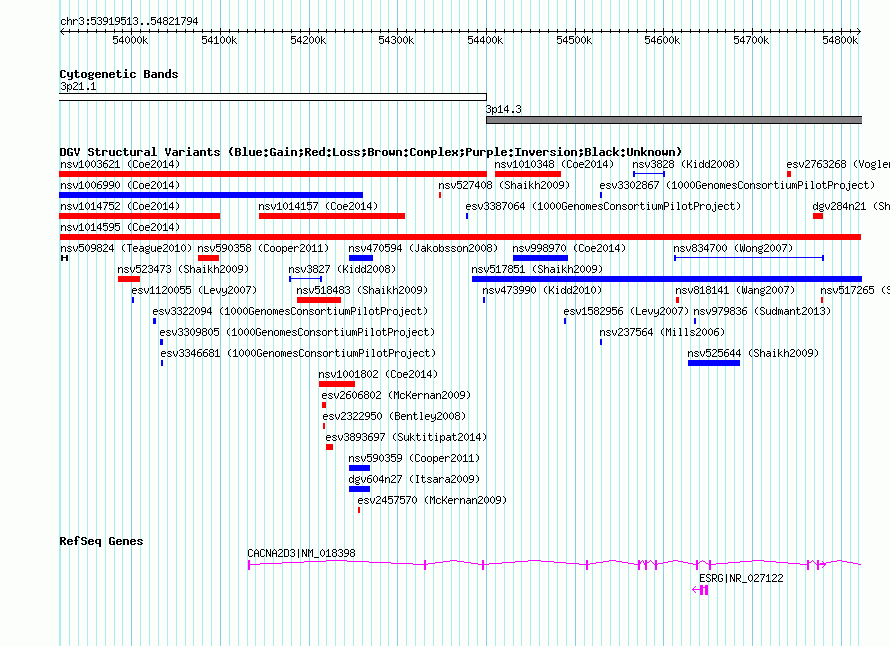This screenshot has height=646, width=890.
Task: Select the blue nsv525644 gain bar
Action: [x=714, y=363]
